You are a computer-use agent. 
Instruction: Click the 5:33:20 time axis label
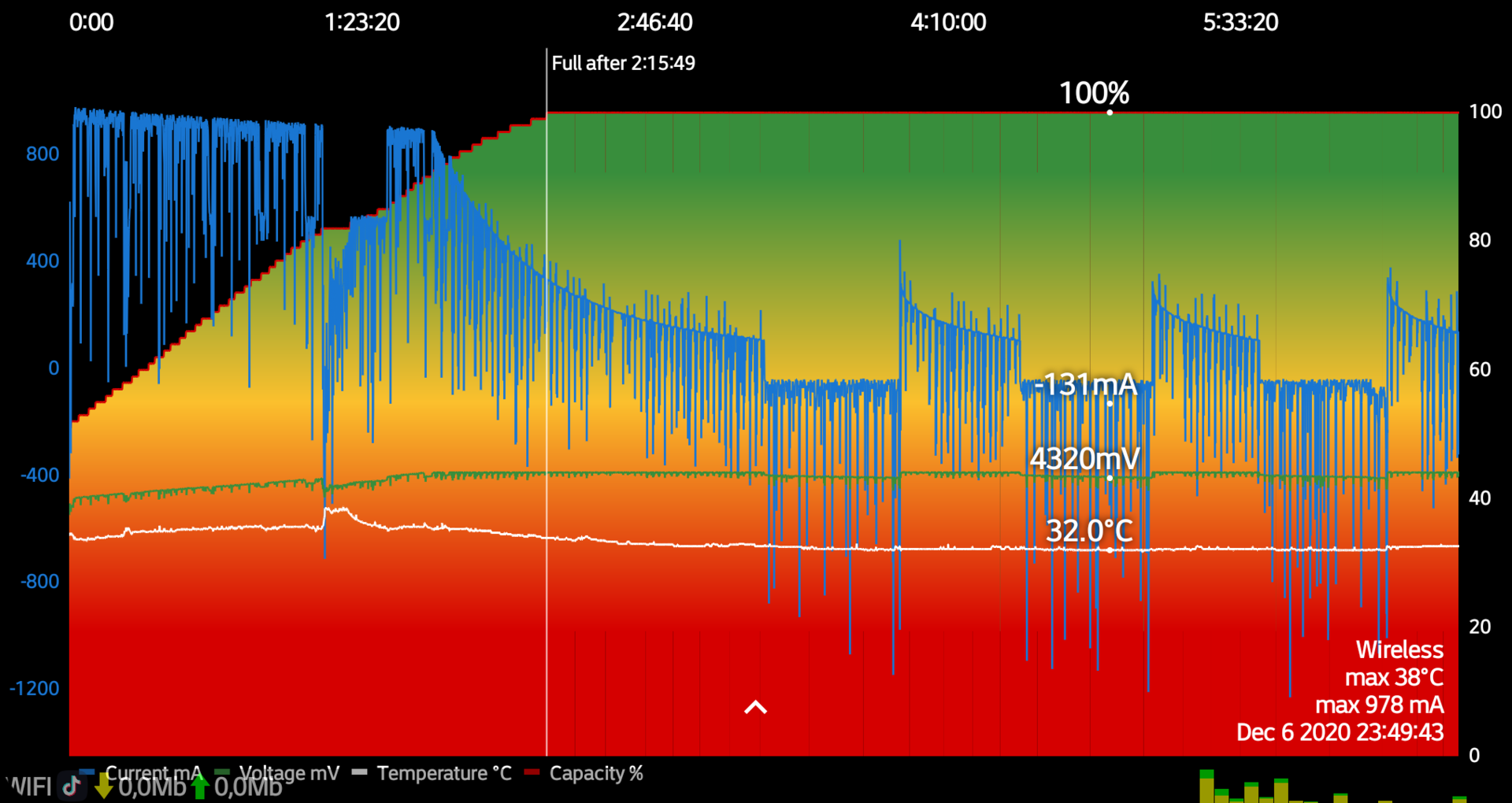pyautogui.click(x=1240, y=22)
